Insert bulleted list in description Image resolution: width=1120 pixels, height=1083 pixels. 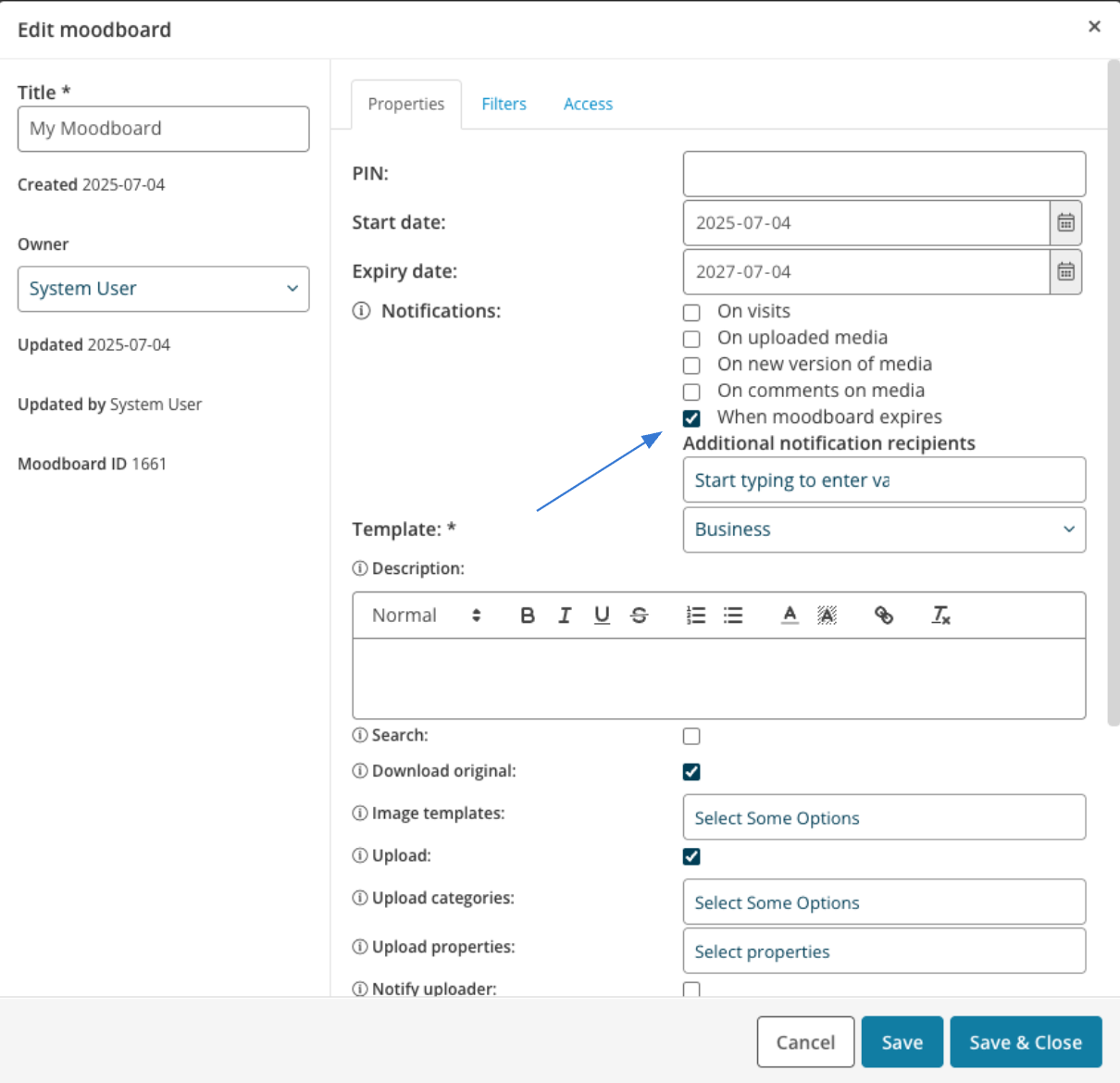point(733,616)
